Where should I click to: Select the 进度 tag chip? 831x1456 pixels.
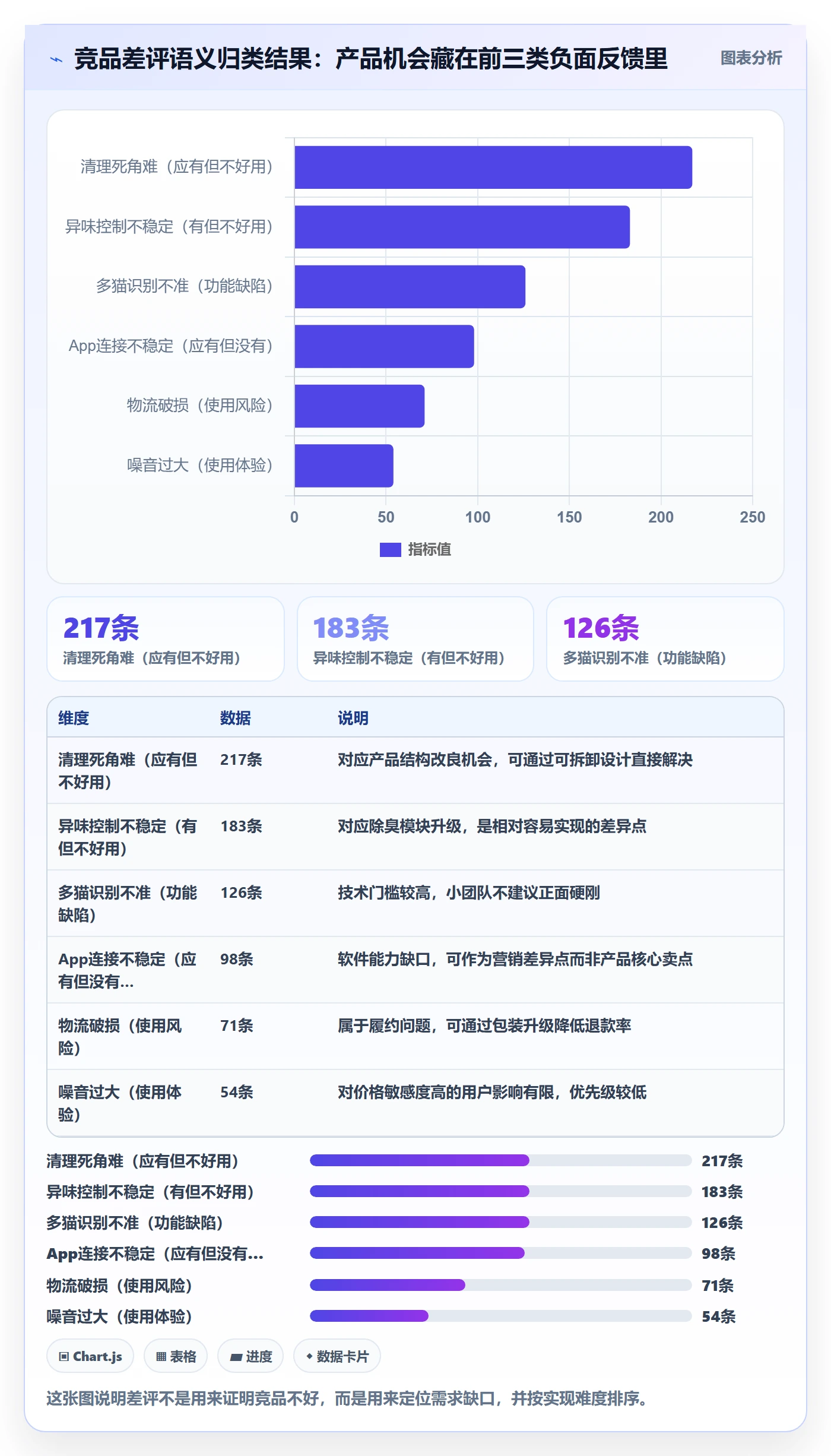point(250,1356)
